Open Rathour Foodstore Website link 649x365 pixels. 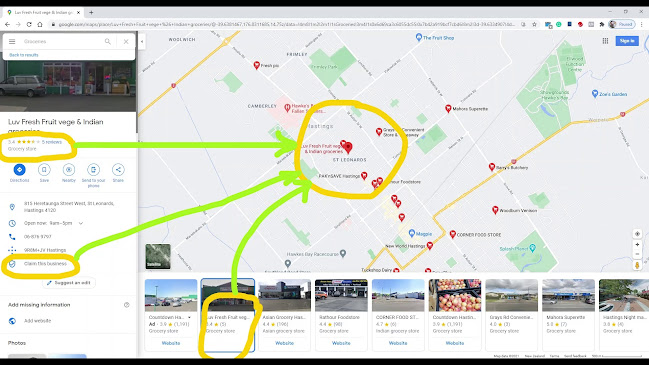click(341, 343)
